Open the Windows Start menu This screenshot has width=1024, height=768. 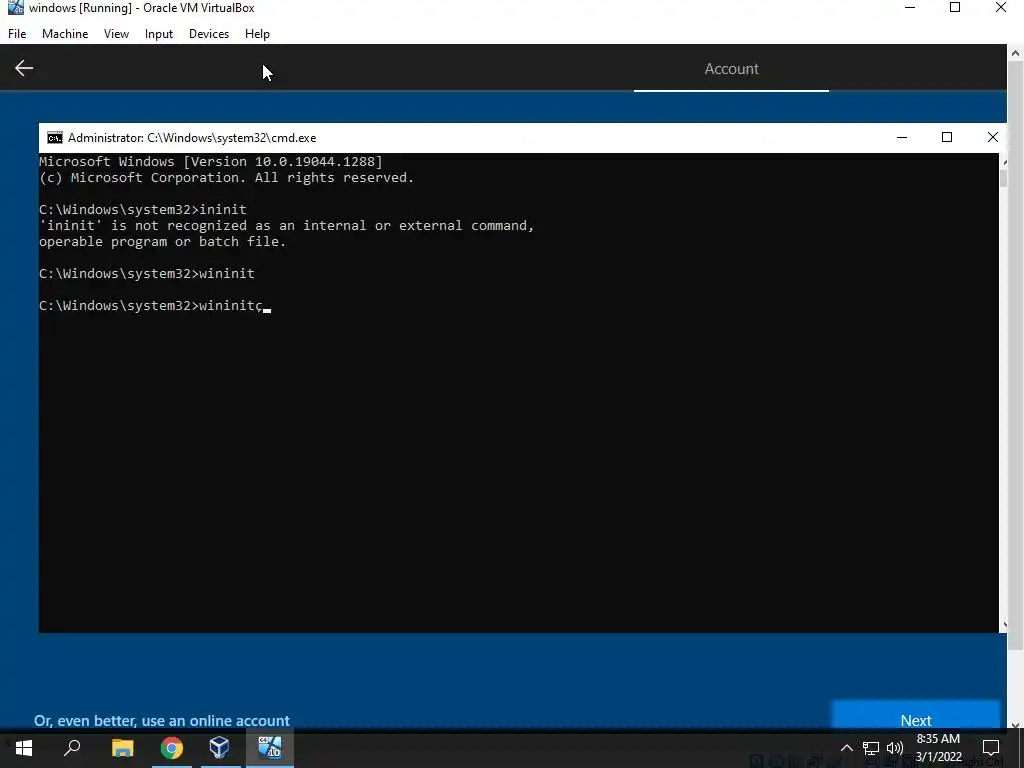(x=24, y=748)
